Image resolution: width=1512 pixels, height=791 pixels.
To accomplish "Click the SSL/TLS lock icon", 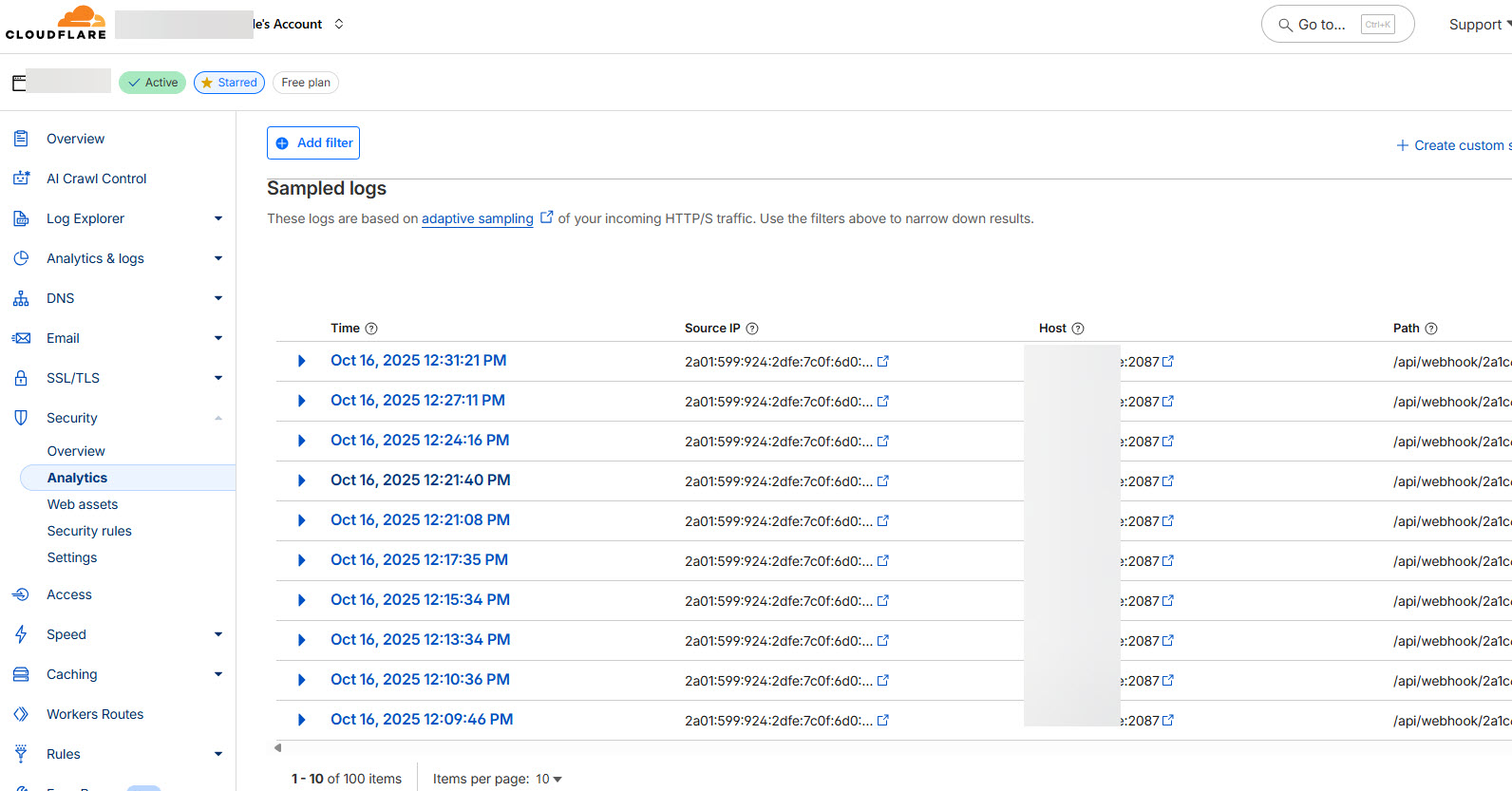I will [21, 378].
